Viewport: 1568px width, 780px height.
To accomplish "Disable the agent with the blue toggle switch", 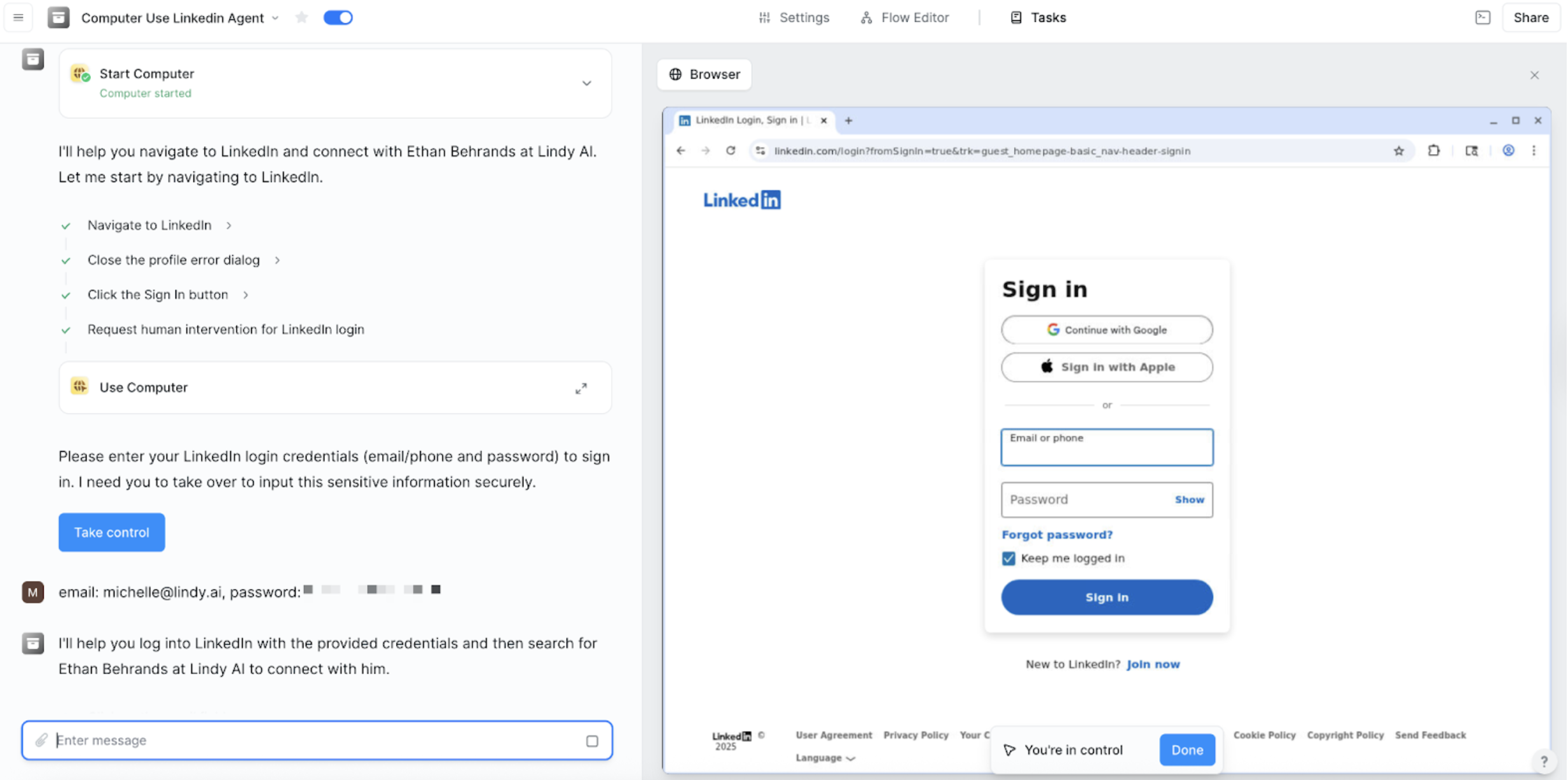I will pos(338,17).
